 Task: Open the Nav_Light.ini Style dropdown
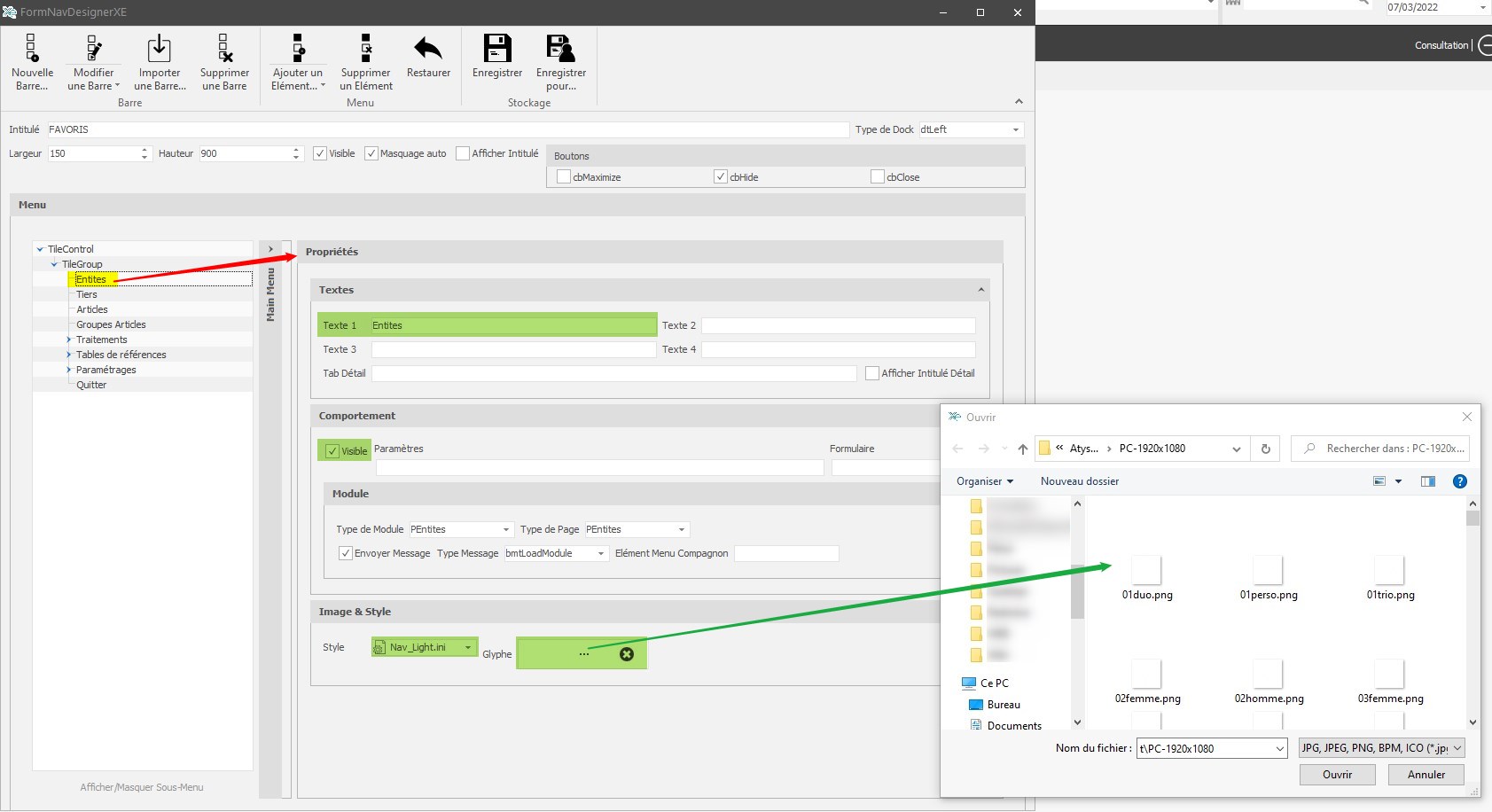tap(467, 647)
